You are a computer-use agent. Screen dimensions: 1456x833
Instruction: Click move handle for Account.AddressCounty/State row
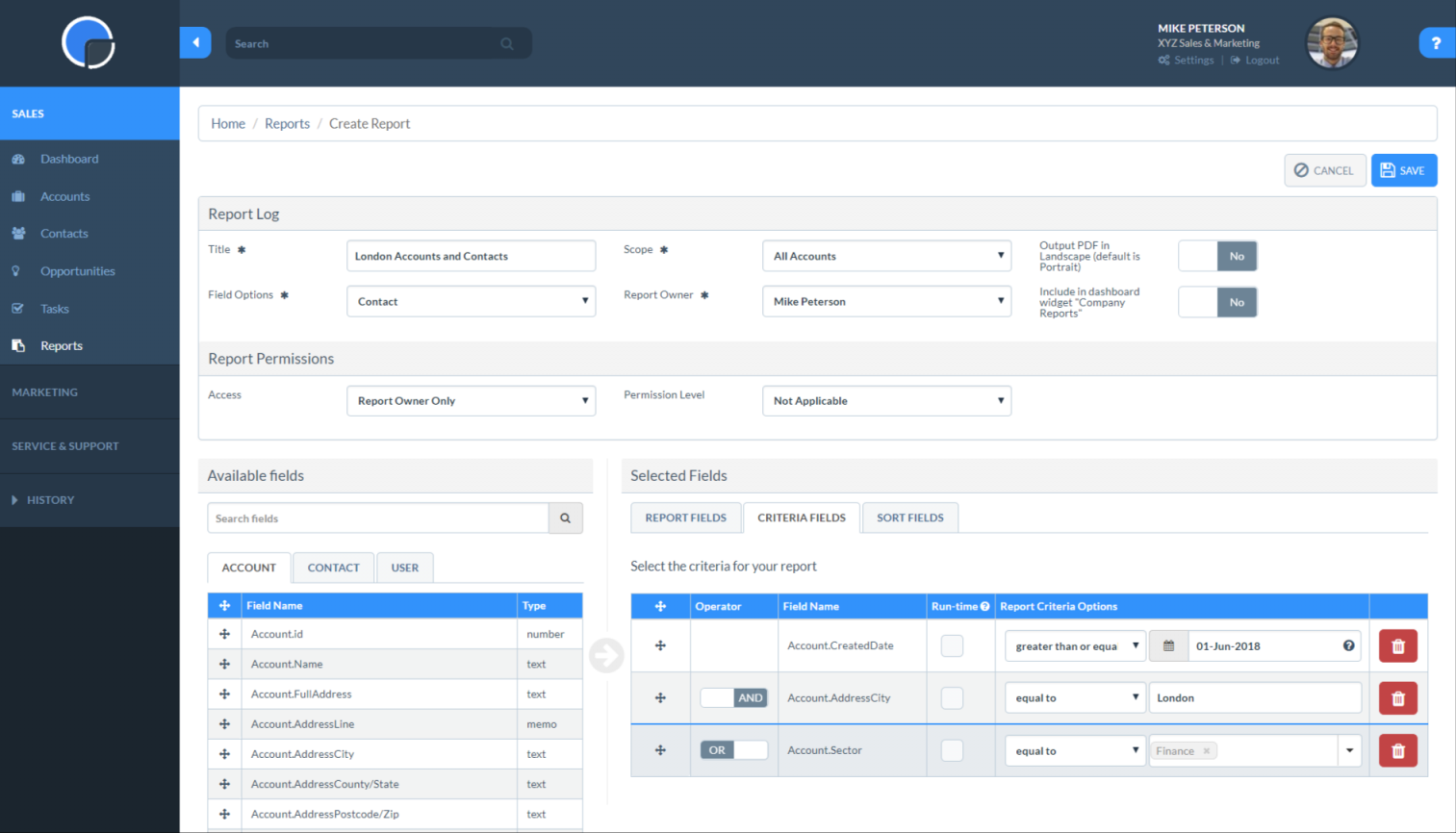tap(224, 784)
